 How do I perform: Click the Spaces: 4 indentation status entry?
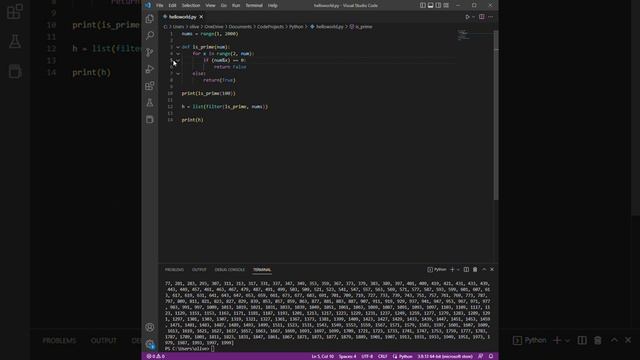[347, 356]
